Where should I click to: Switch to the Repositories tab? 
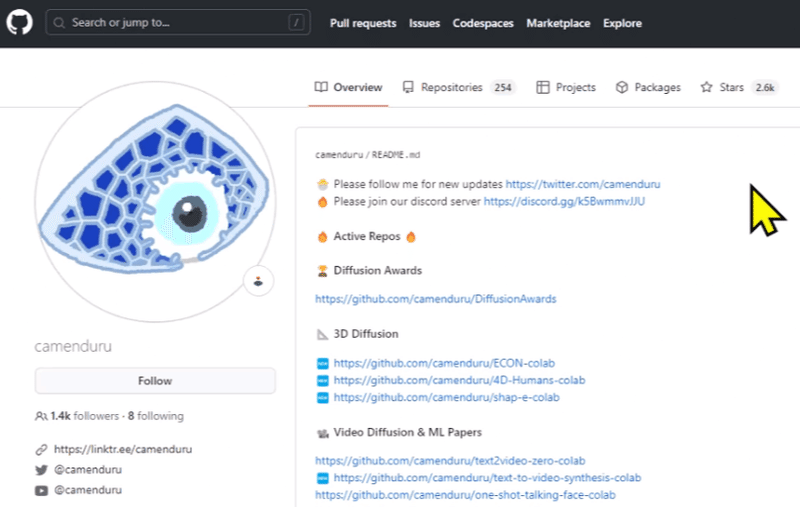coord(459,87)
